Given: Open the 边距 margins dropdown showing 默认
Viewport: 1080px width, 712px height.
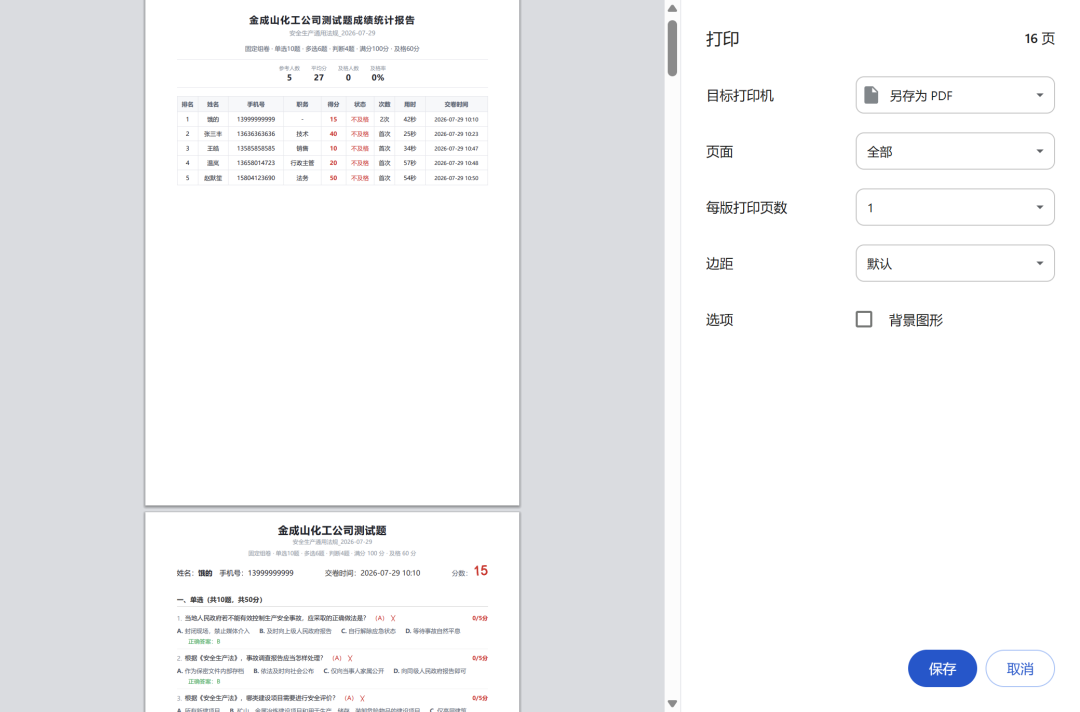Looking at the screenshot, I should (955, 263).
